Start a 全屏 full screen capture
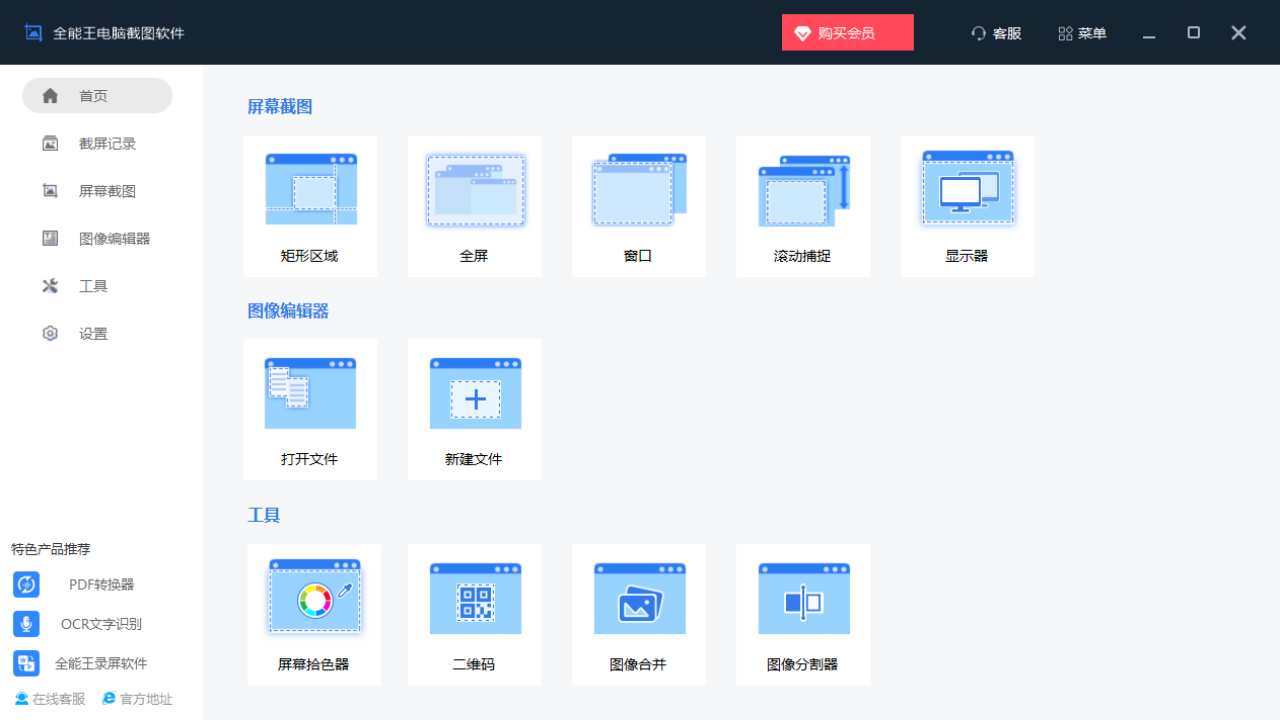 (x=474, y=190)
